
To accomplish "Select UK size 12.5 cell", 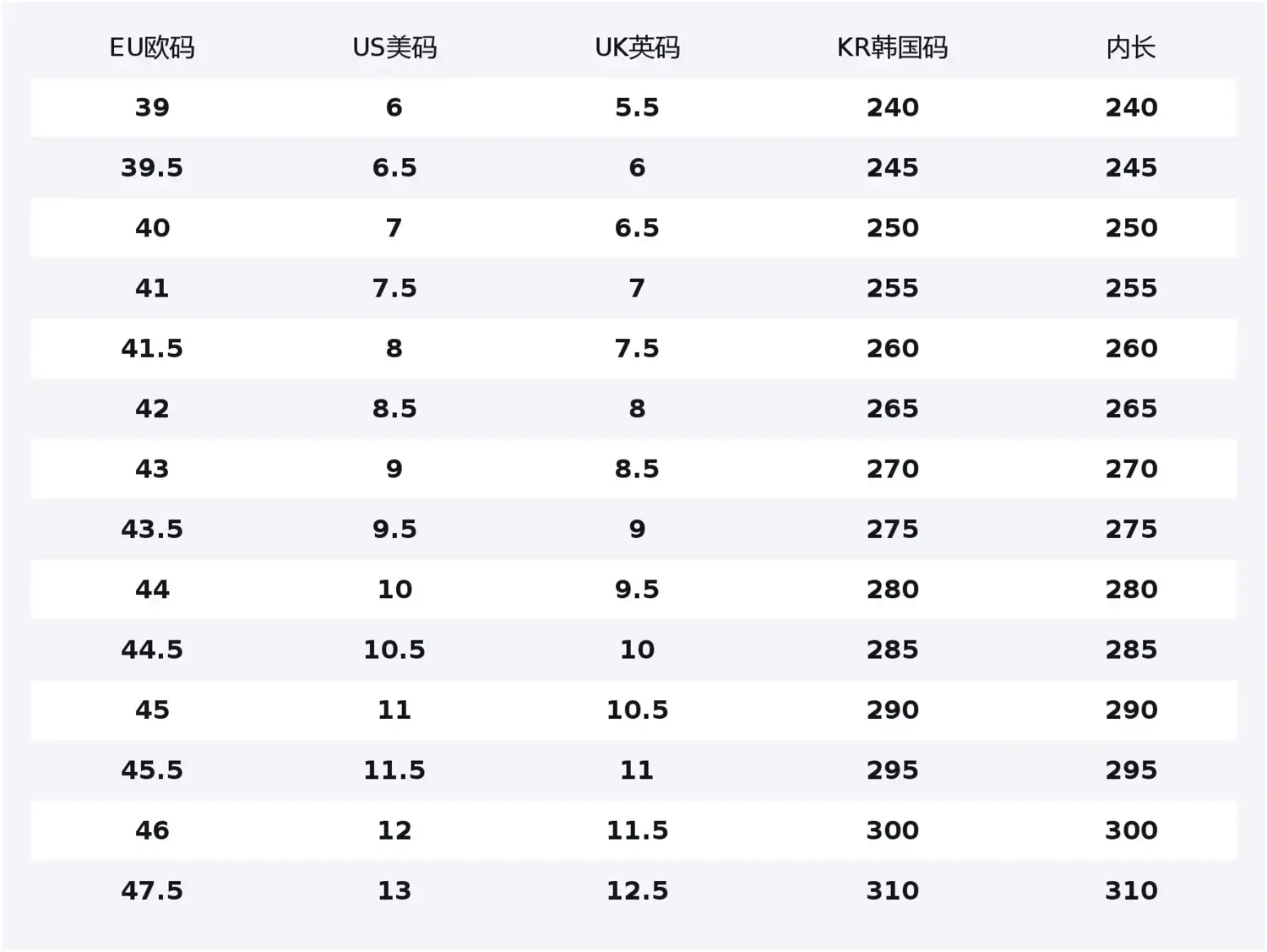I will pos(637,890).
